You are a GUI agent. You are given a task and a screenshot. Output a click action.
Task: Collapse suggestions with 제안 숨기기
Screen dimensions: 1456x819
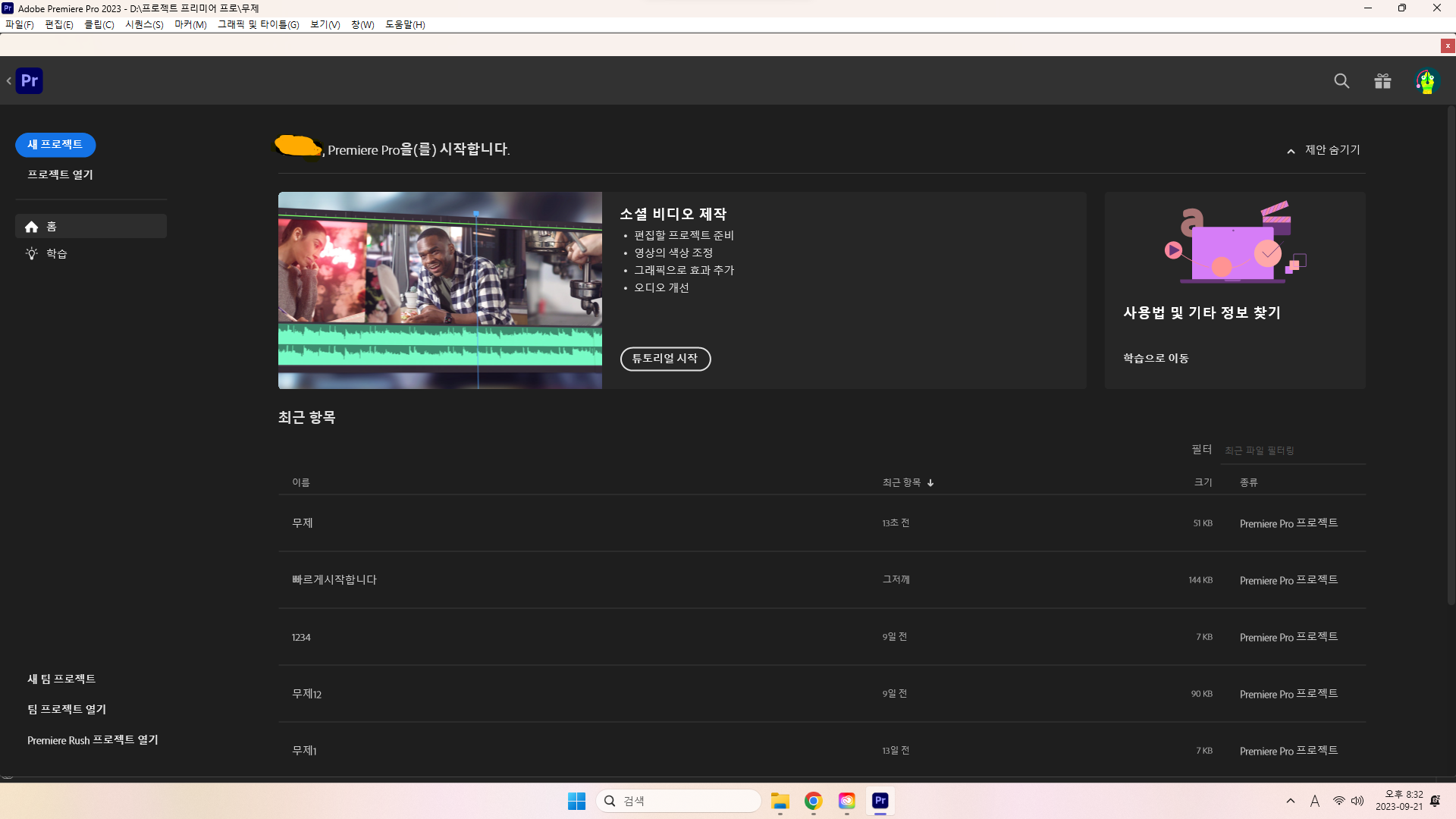(1323, 150)
